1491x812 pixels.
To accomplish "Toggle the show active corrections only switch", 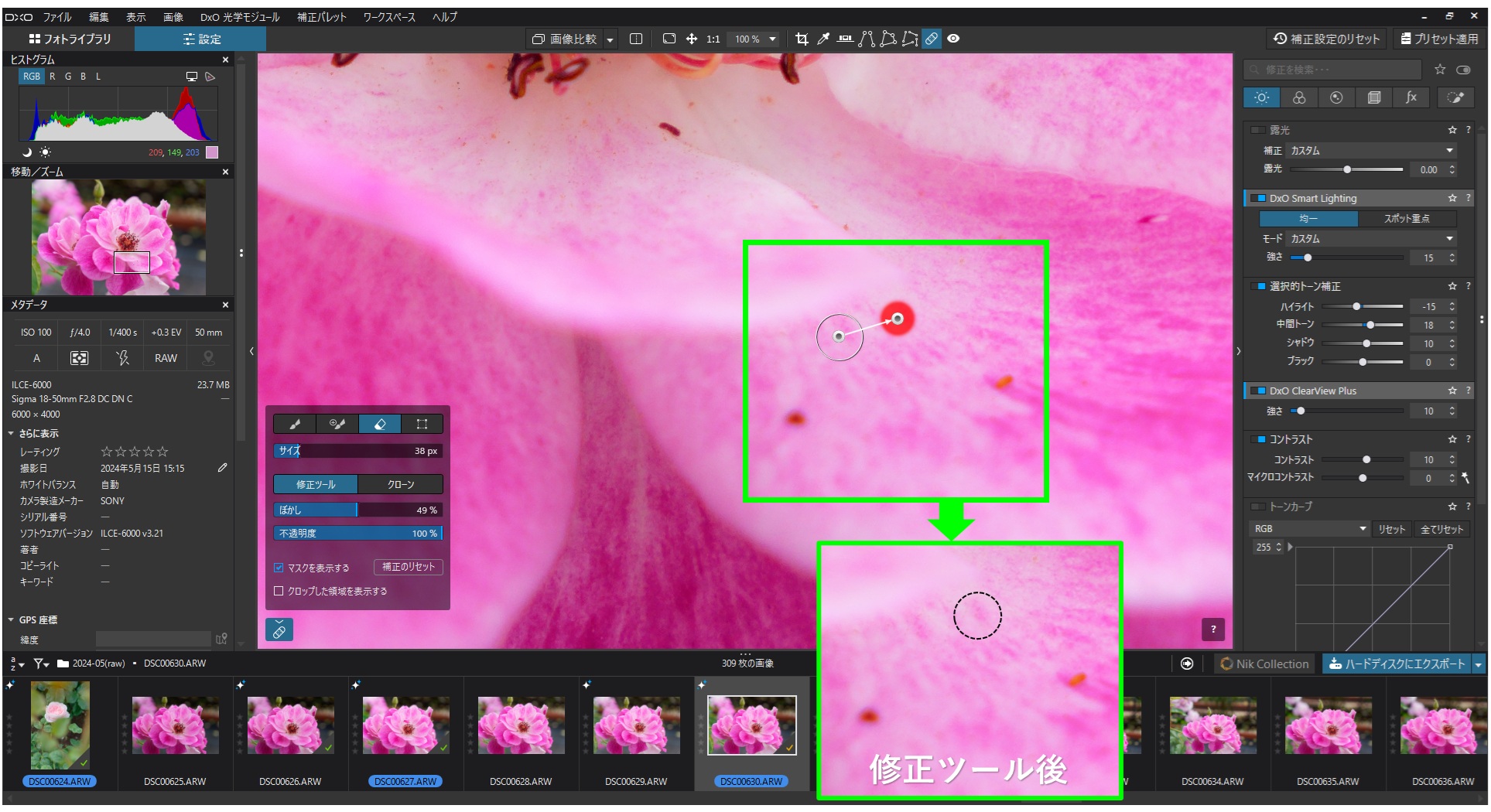I will pos(1463,70).
